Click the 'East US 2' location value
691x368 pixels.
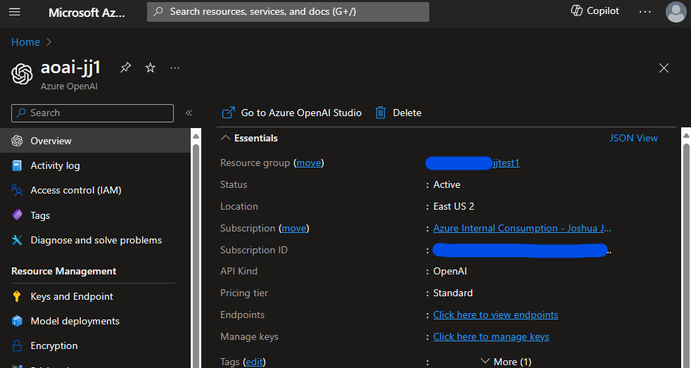[x=453, y=206]
